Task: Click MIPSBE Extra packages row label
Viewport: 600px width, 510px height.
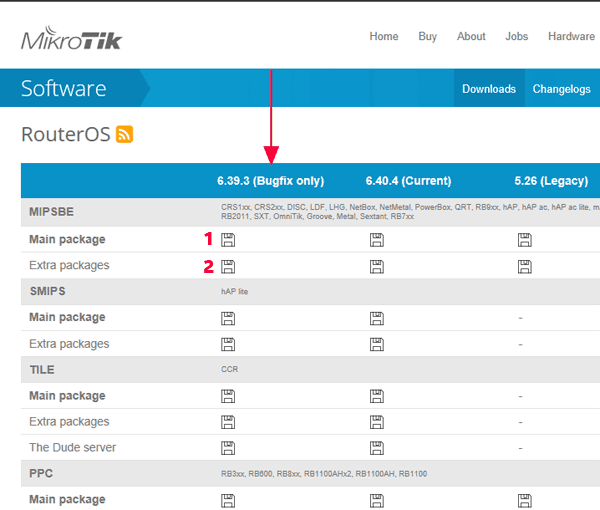Action: tap(69, 265)
